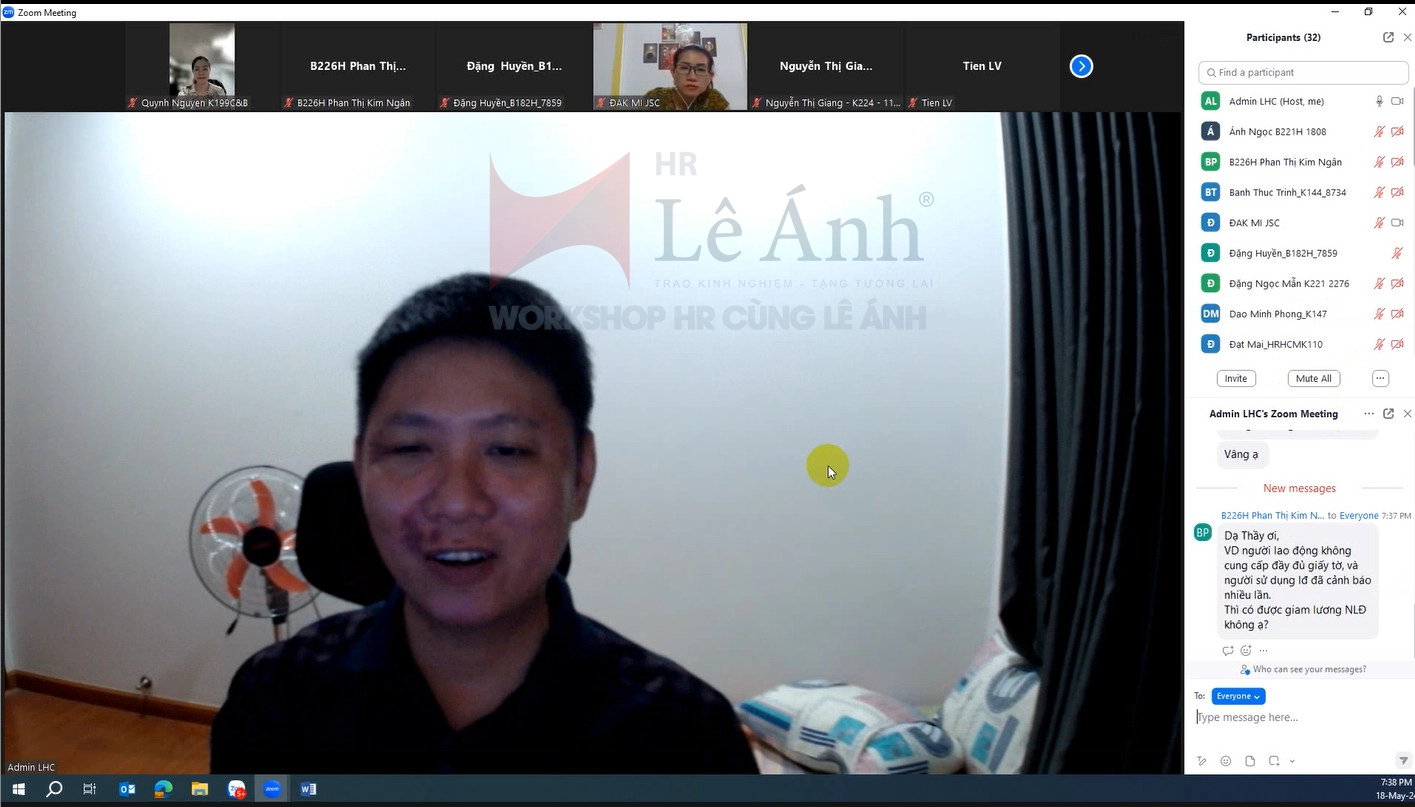Open chat panel more options menu
The width and height of the screenshot is (1415, 807).
(x=1369, y=414)
